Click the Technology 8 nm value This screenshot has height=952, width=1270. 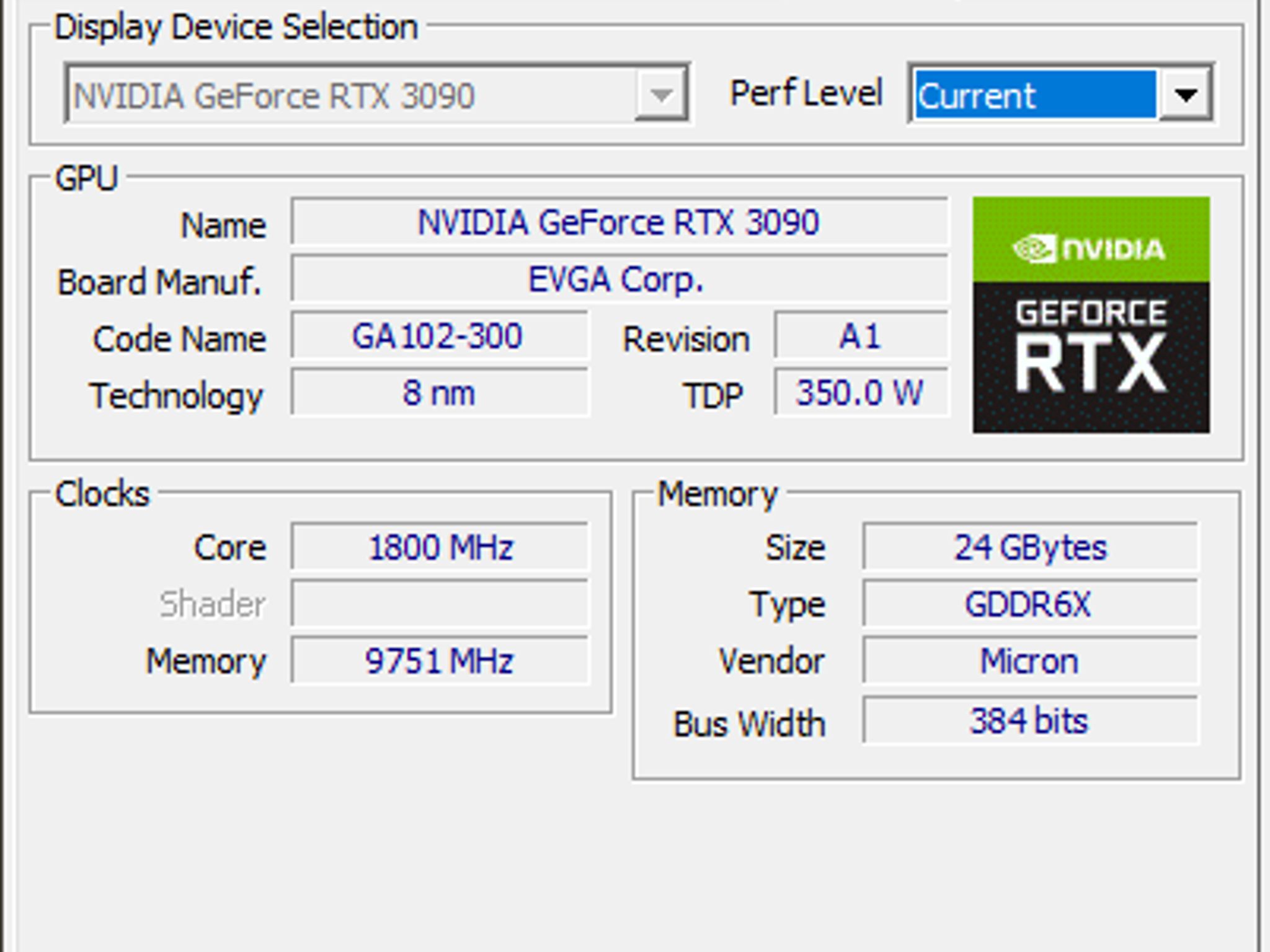click(439, 392)
